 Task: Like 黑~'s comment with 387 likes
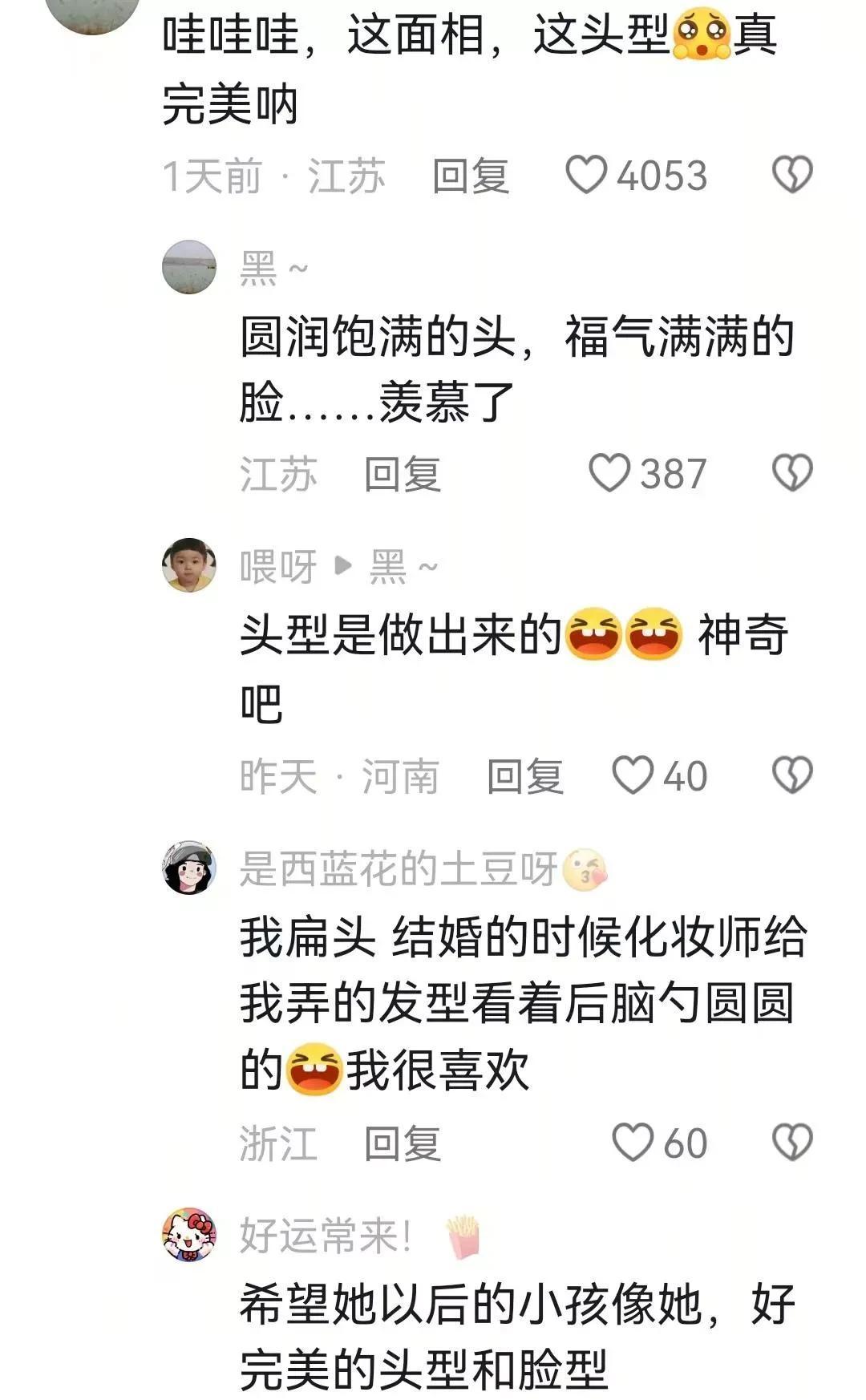[609, 472]
